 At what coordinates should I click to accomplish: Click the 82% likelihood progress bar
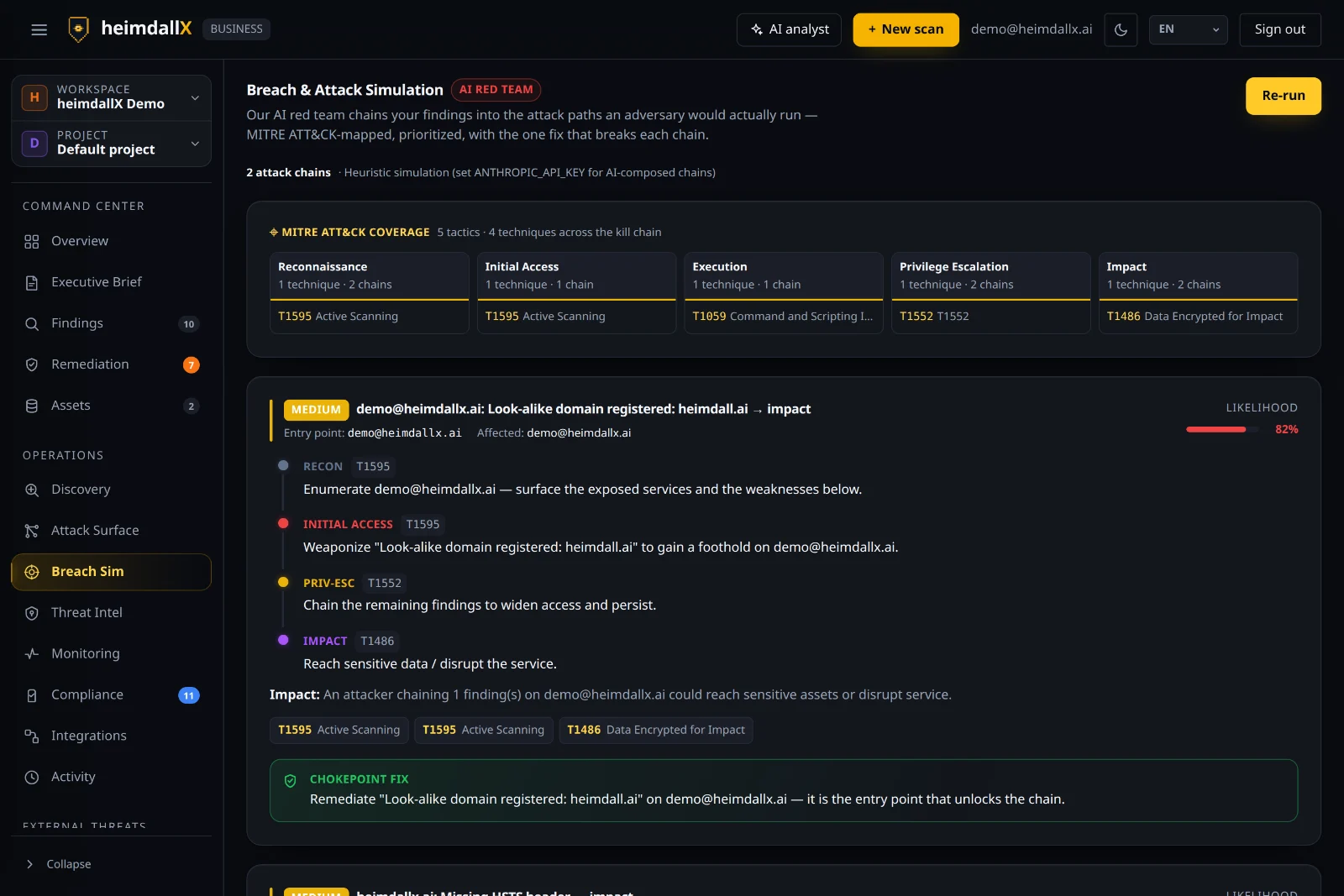click(1222, 429)
